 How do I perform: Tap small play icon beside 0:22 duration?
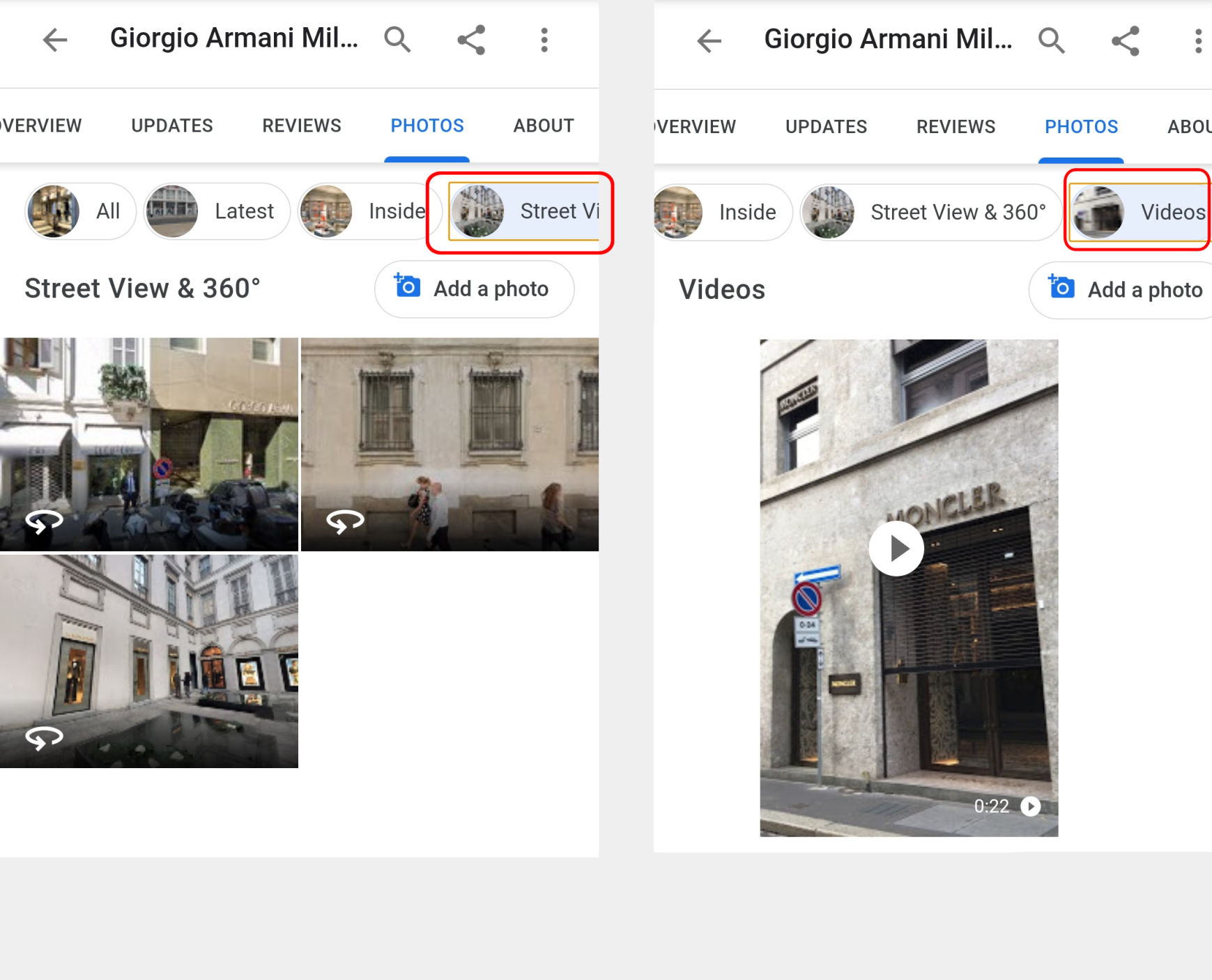[1030, 806]
